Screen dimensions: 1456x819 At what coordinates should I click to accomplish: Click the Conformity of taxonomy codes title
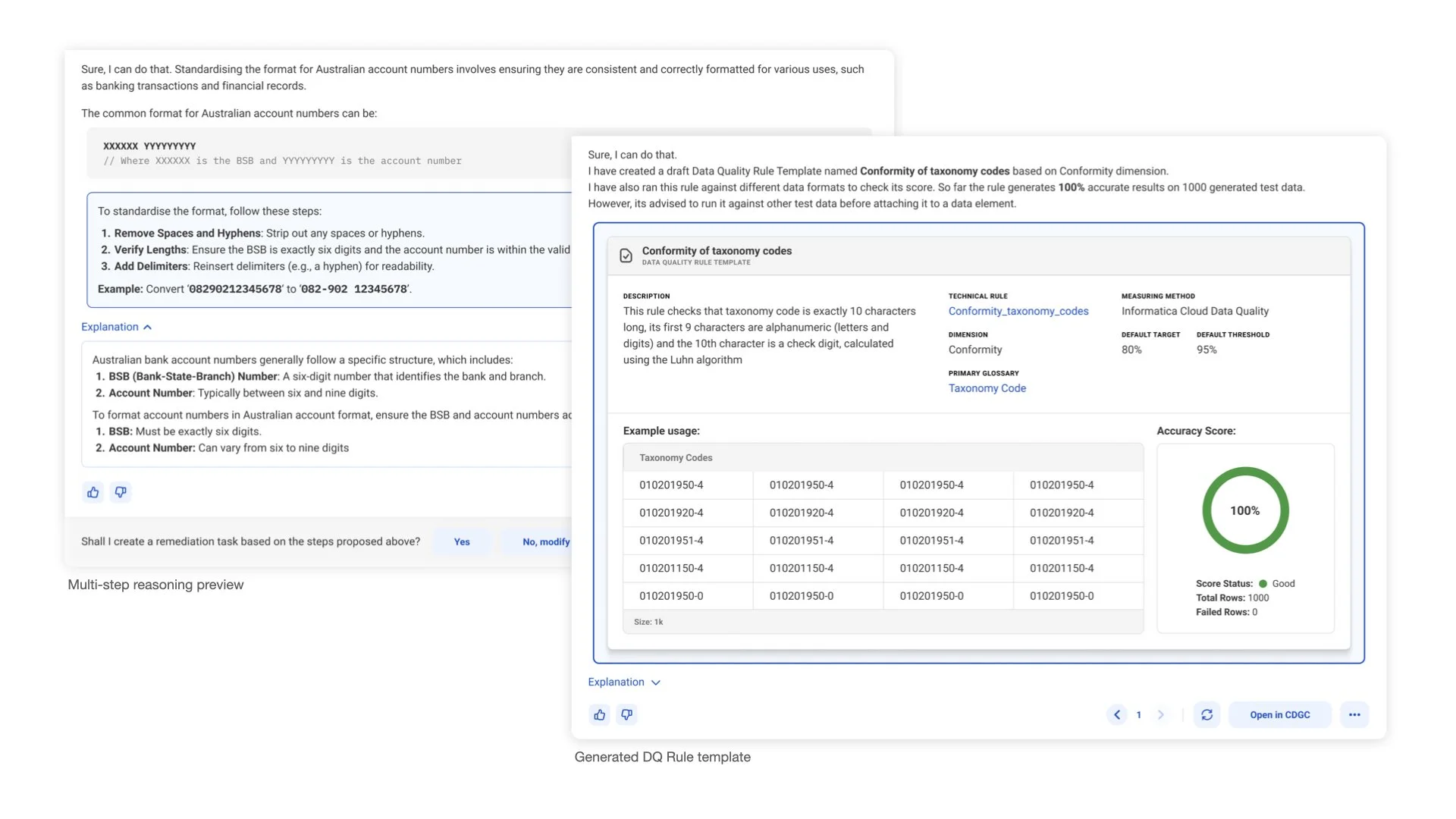(716, 250)
